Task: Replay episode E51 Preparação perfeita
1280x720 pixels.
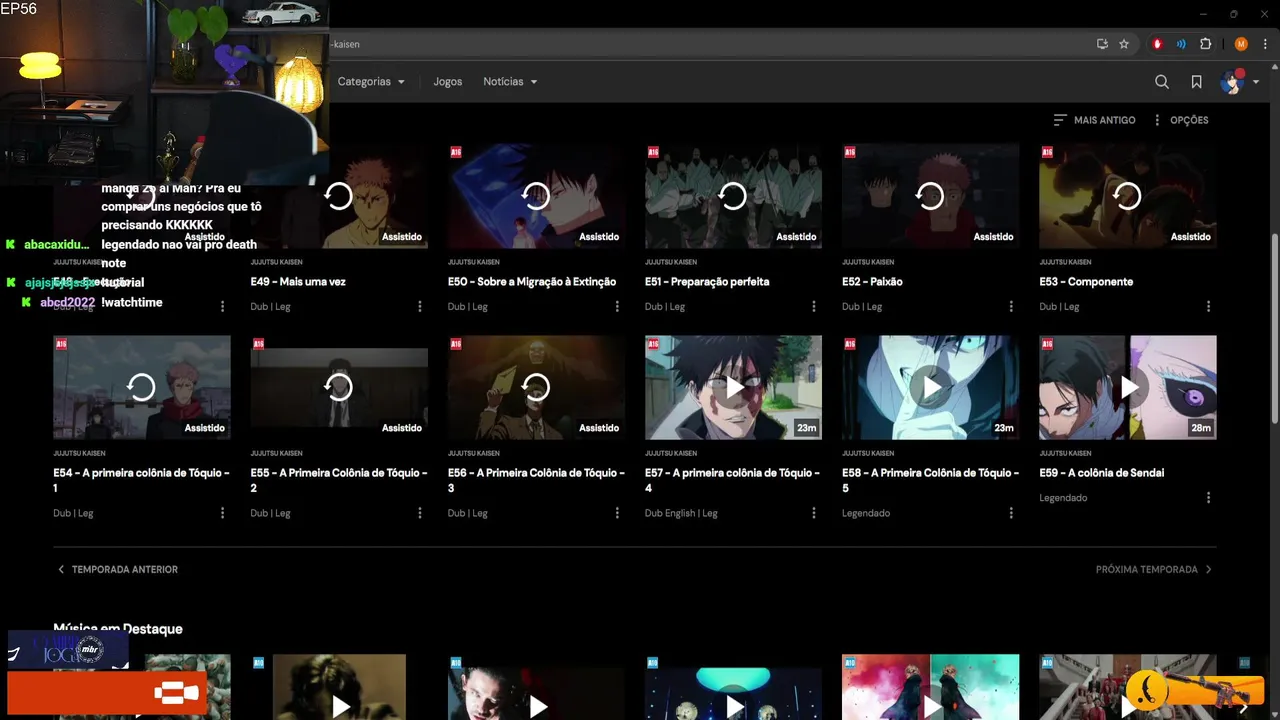Action: [x=733, y=196]
